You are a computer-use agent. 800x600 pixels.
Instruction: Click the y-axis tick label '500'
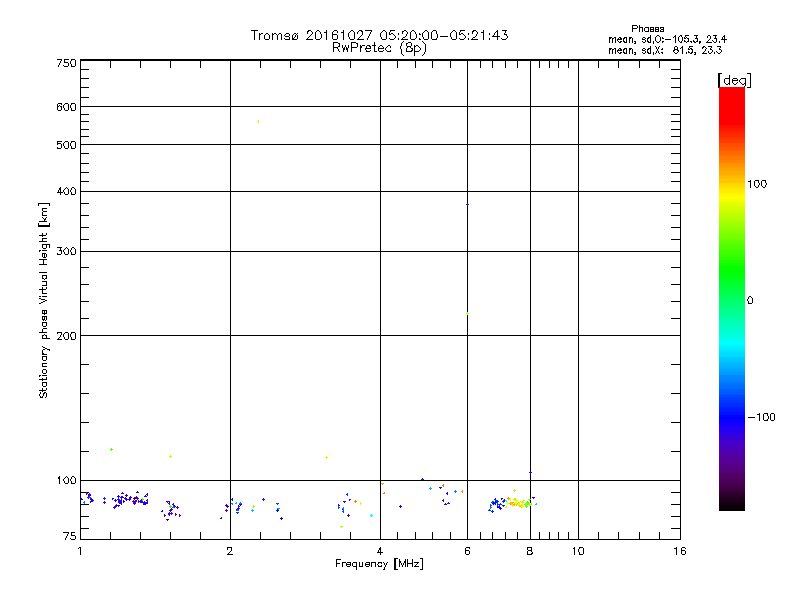click(66, 145)
